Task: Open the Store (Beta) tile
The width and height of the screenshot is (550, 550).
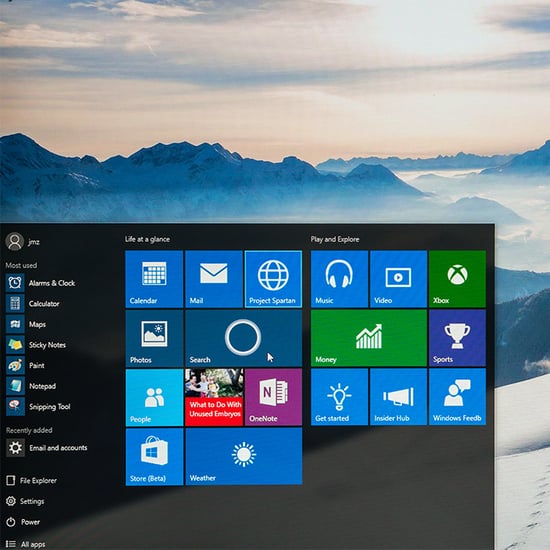Action: point(154,457)
